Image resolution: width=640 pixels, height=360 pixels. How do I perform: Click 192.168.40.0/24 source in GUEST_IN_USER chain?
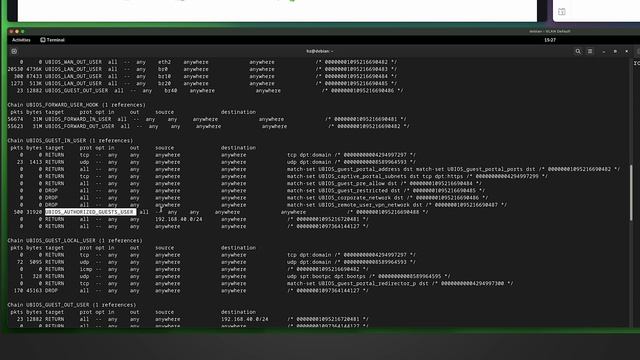(178, 219)
